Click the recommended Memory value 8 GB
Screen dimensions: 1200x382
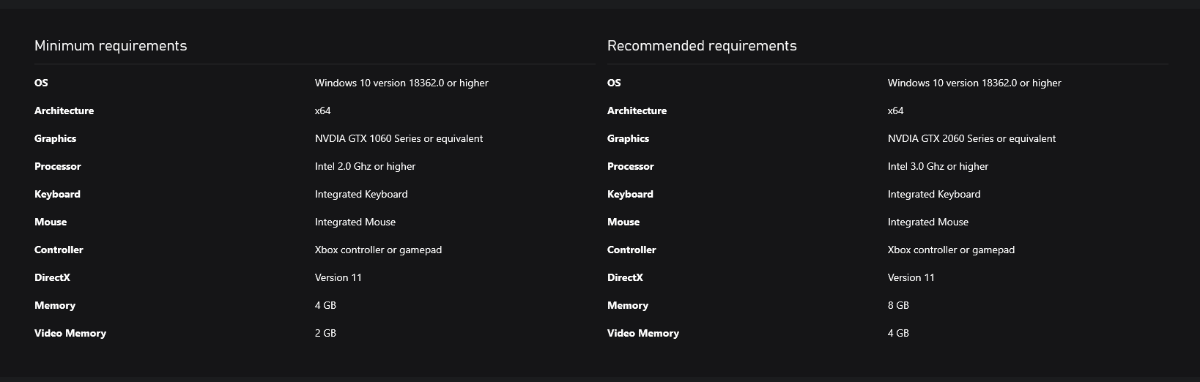point(899,306)
